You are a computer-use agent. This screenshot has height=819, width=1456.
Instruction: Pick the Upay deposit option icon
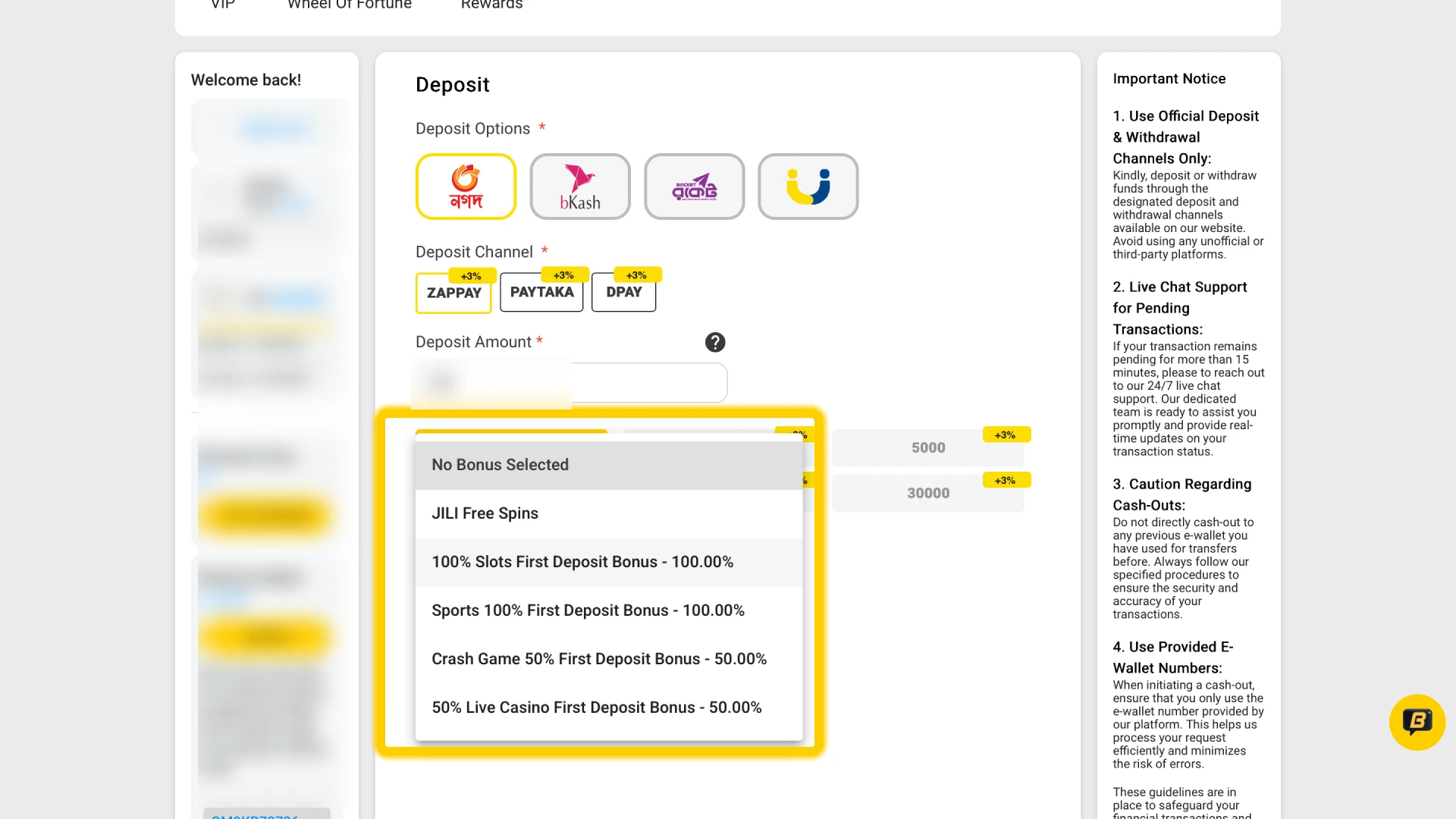coord(808,187)
